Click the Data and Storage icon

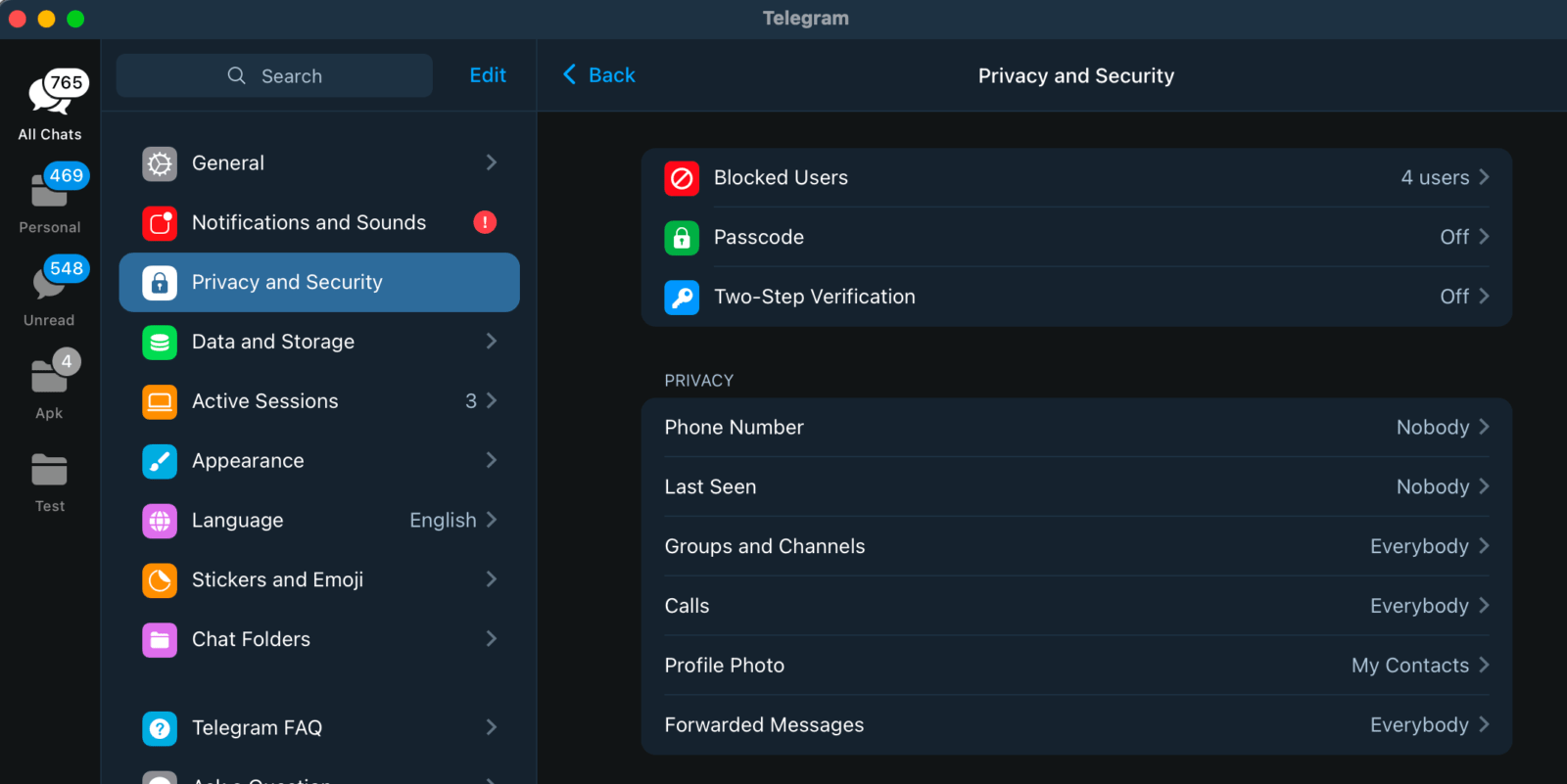coord(160,343)
